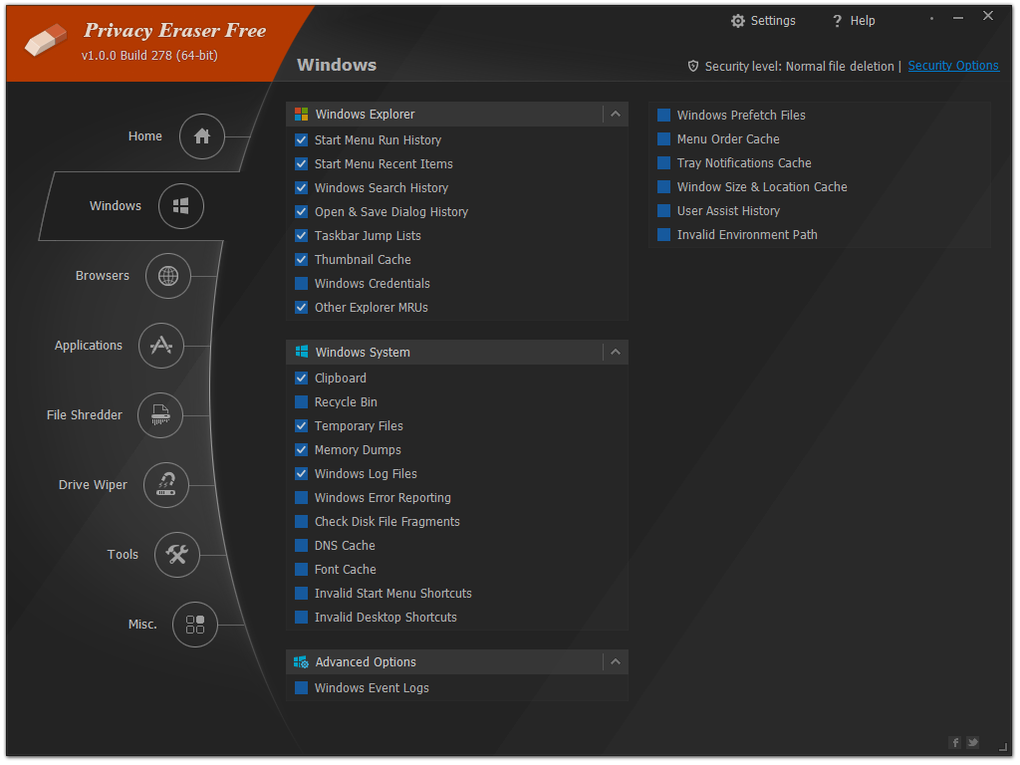Viewport: 1020px width, 765px height.
Task: Toggle Open & Save Dialog History
Action: pos(301,211)
